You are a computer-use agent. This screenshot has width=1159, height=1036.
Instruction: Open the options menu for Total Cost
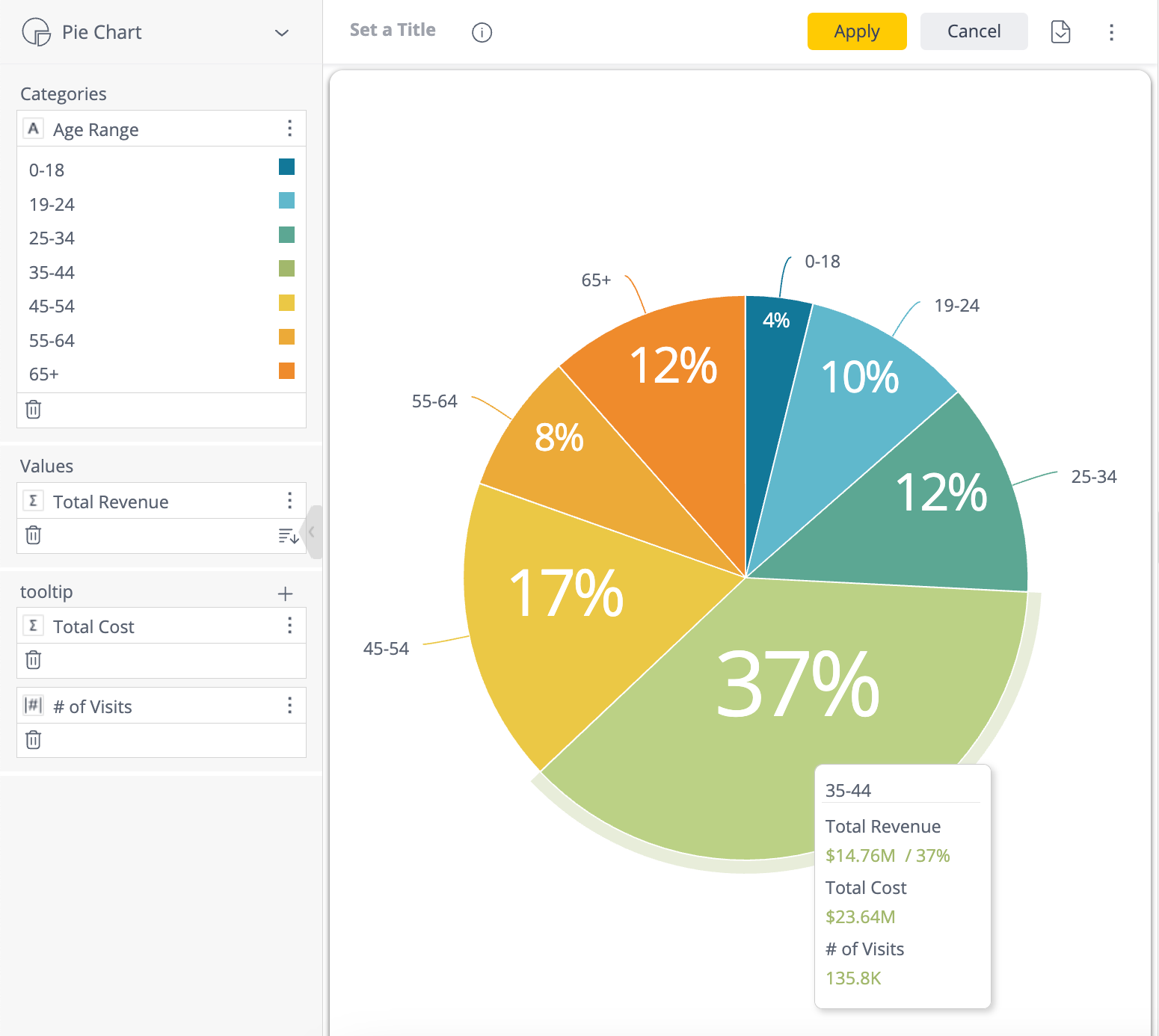click(x=289, y=625)
